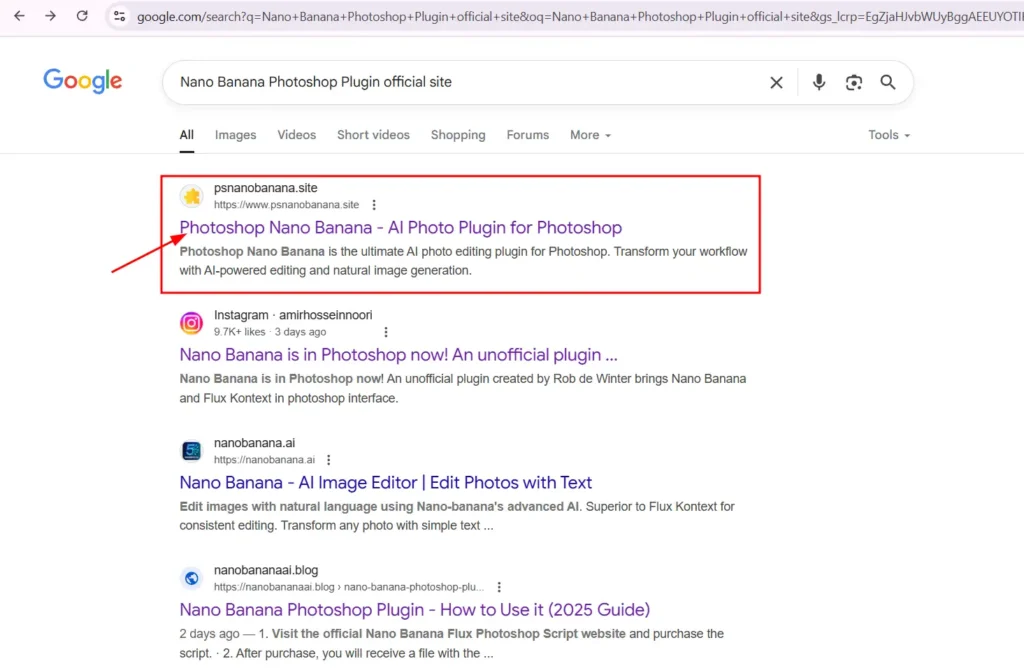Click the browser address bar URL
1024x668 pixels.
(578, 16)
